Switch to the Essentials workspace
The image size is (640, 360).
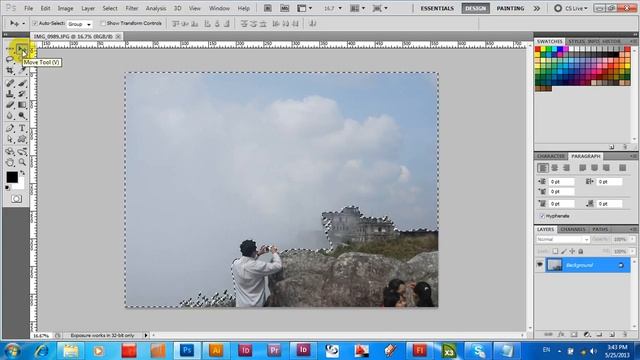coord(437,8)
